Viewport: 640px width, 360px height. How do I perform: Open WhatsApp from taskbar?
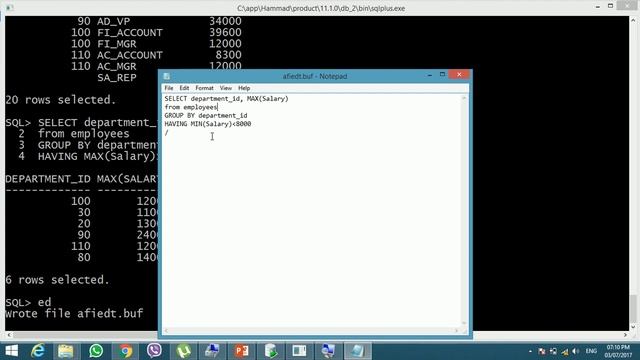click(x=96, y=351)
